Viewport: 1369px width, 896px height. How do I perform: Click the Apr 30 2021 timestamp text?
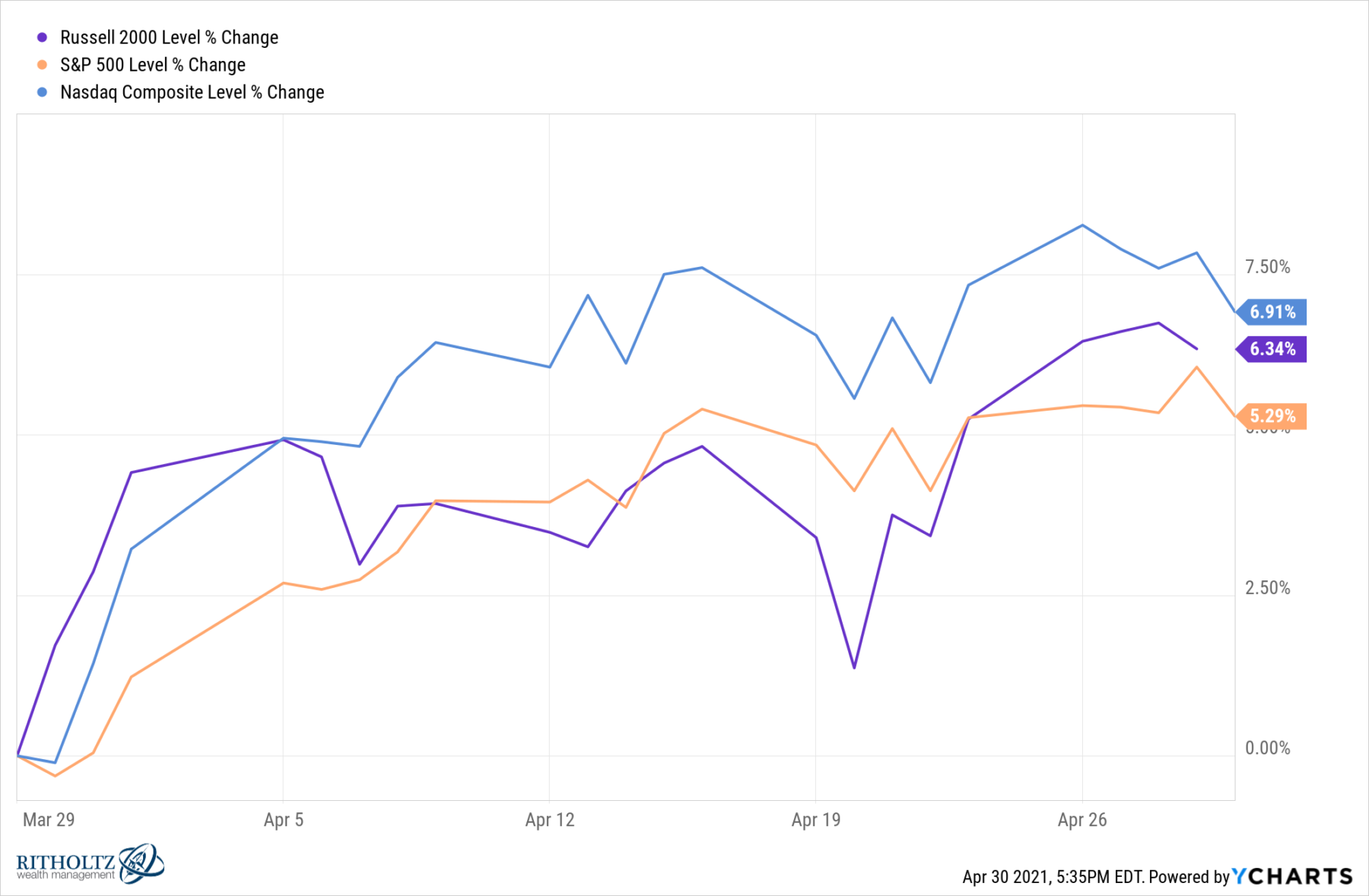click(x=1053, y=877)
